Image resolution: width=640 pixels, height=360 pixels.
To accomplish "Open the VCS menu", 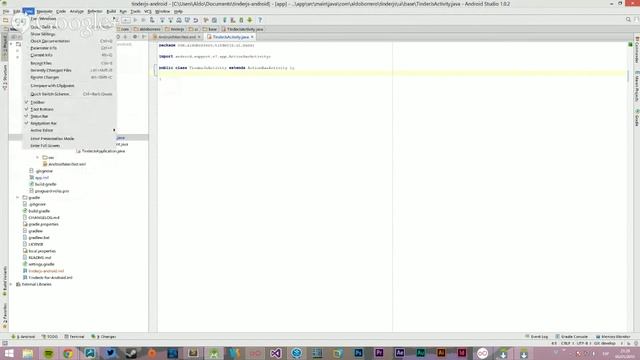I will 147,11.
